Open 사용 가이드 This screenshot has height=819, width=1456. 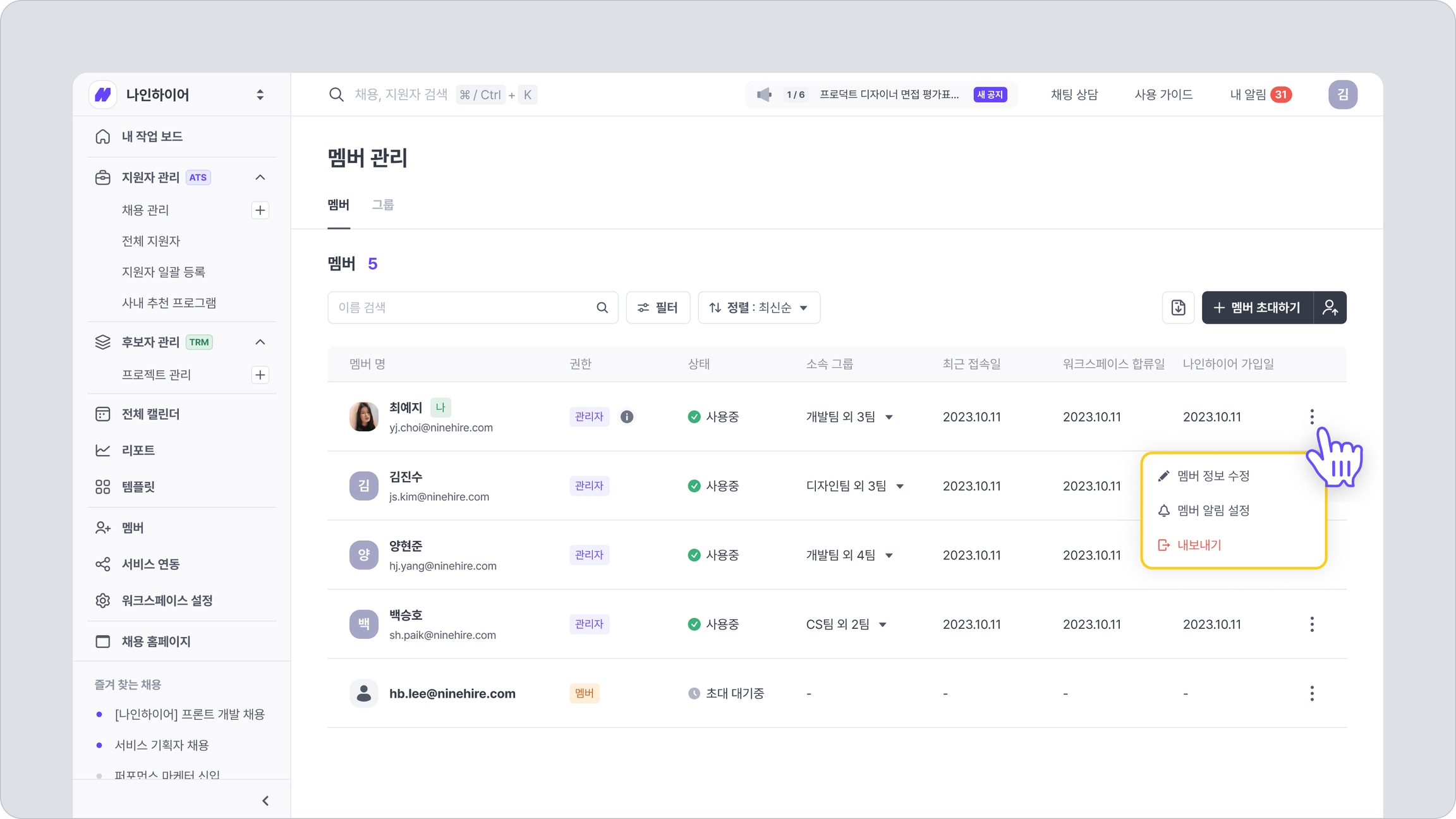tap(1163, 95)
